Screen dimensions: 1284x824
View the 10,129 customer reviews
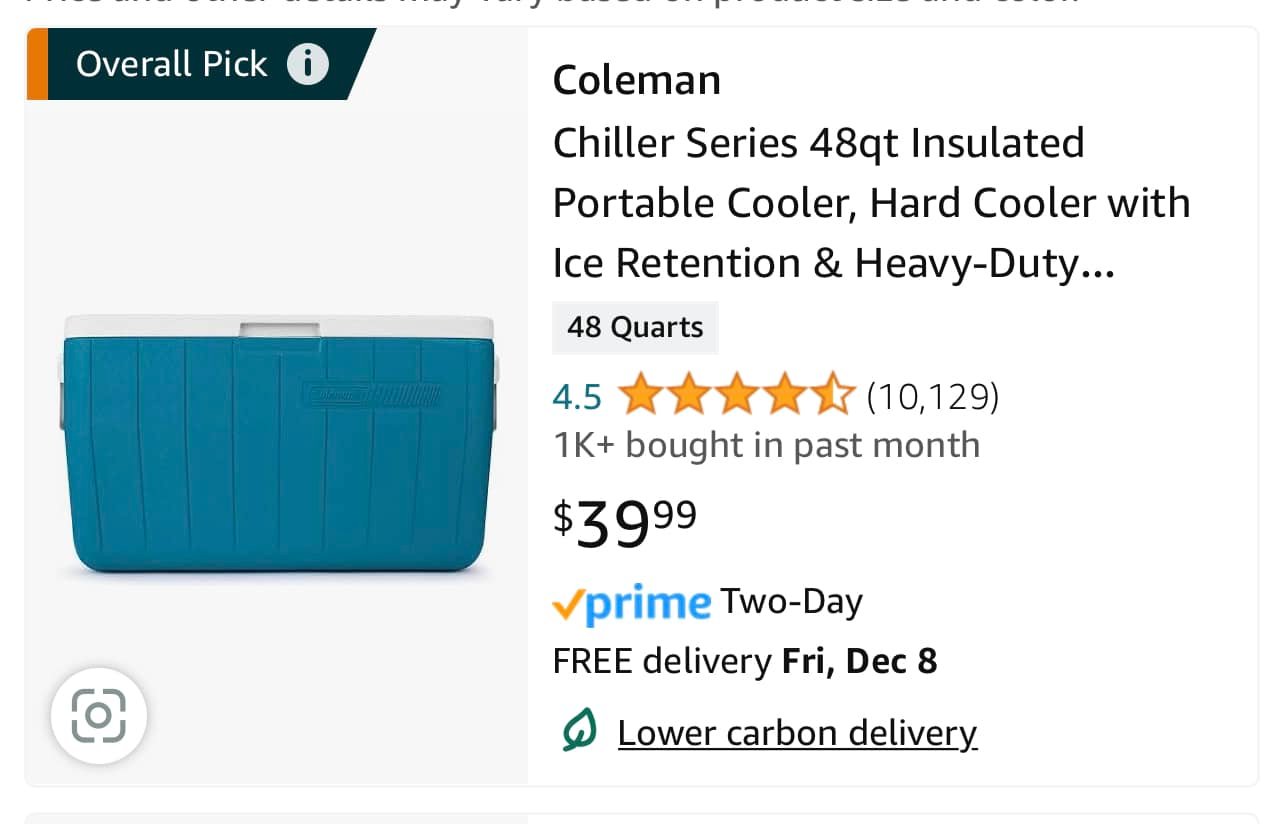(933, 397)
